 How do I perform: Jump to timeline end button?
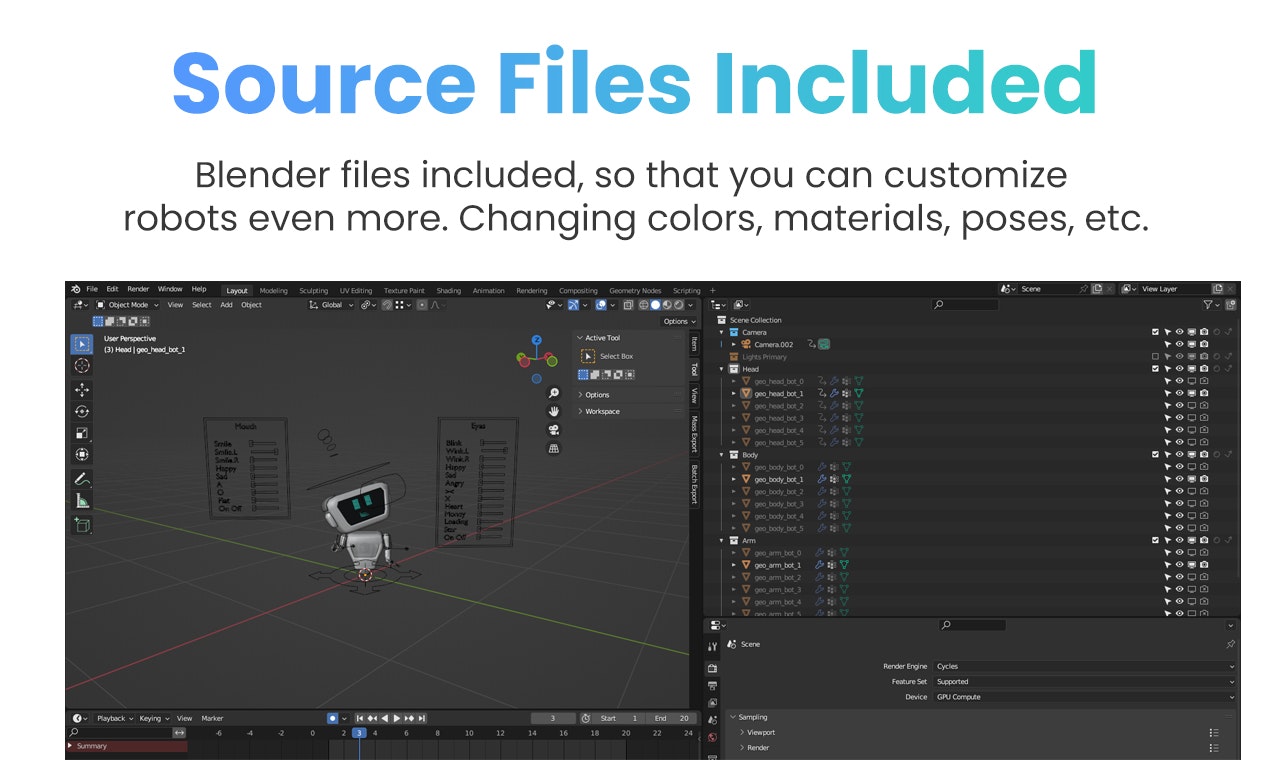pos(422,718)
